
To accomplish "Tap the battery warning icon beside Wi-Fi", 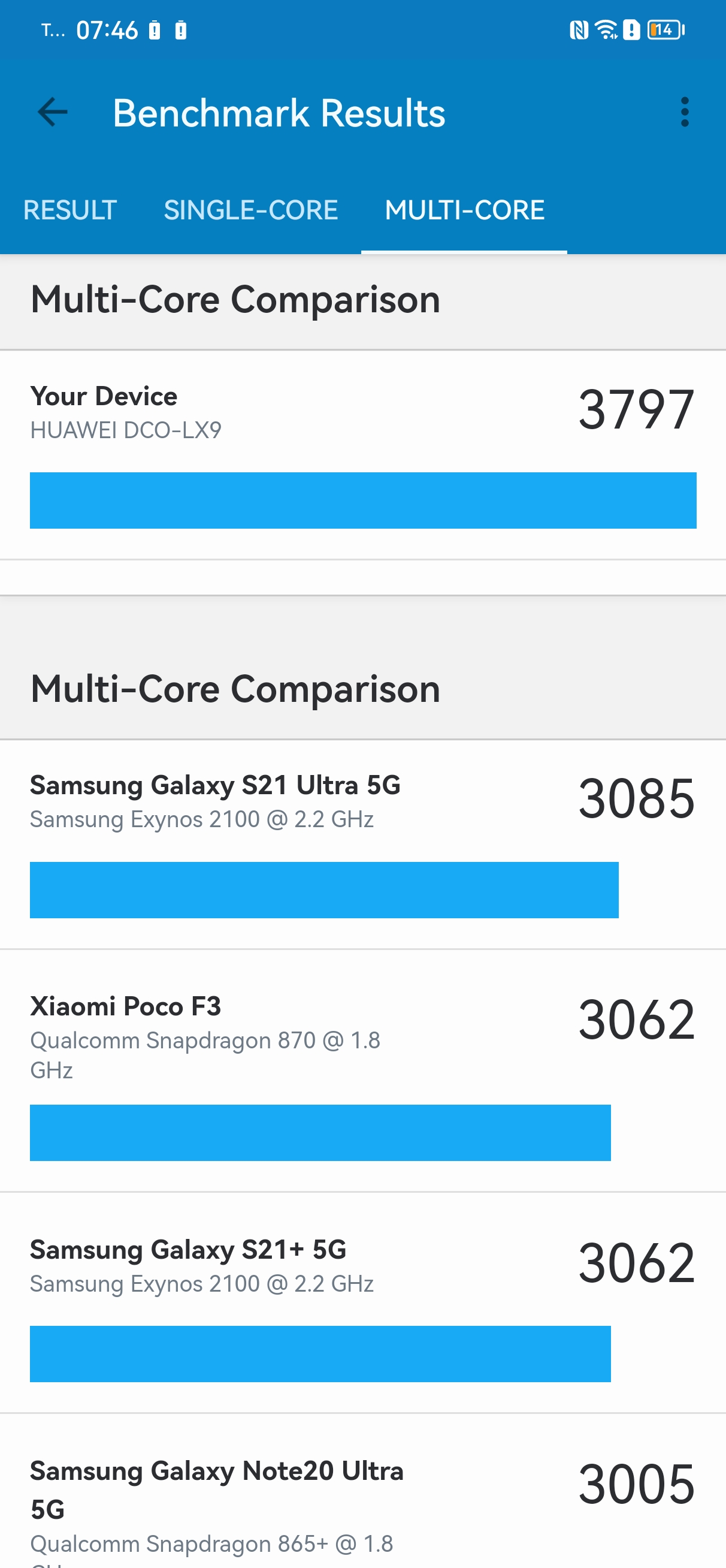I will [x=632, y=30].
